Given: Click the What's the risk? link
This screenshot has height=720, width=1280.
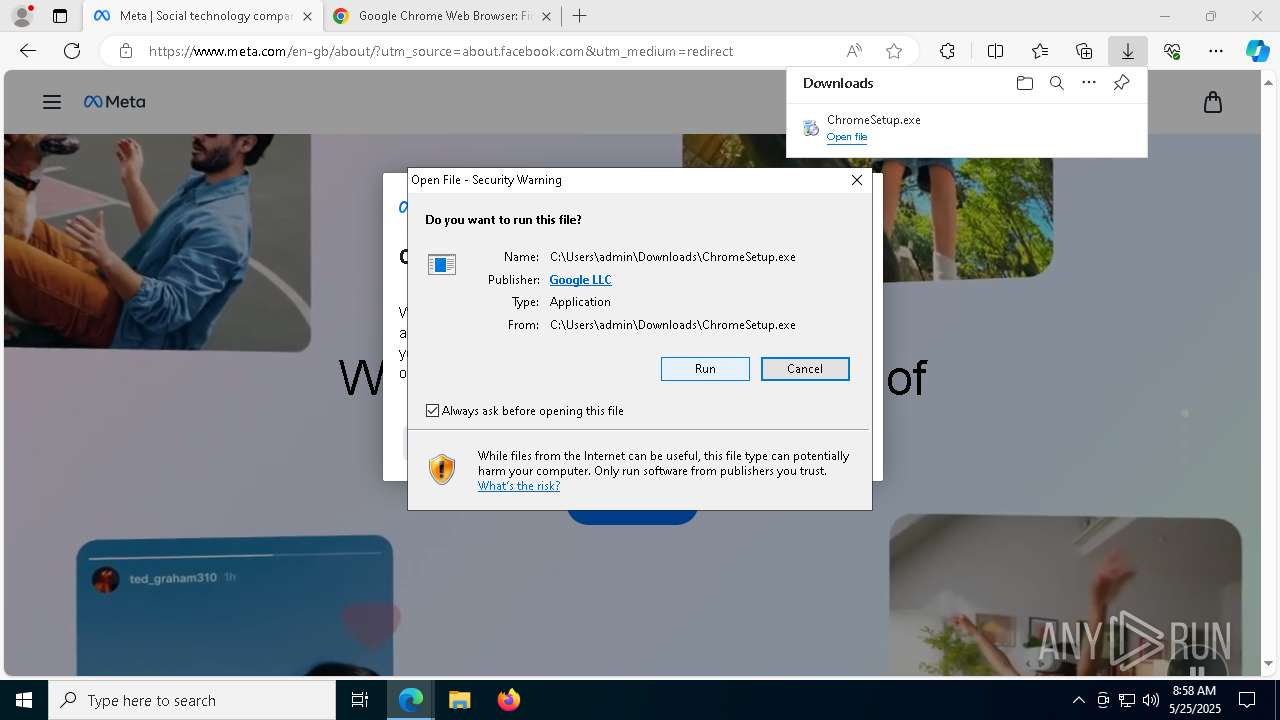Looking at the screenshot, I should click(519, 486).
